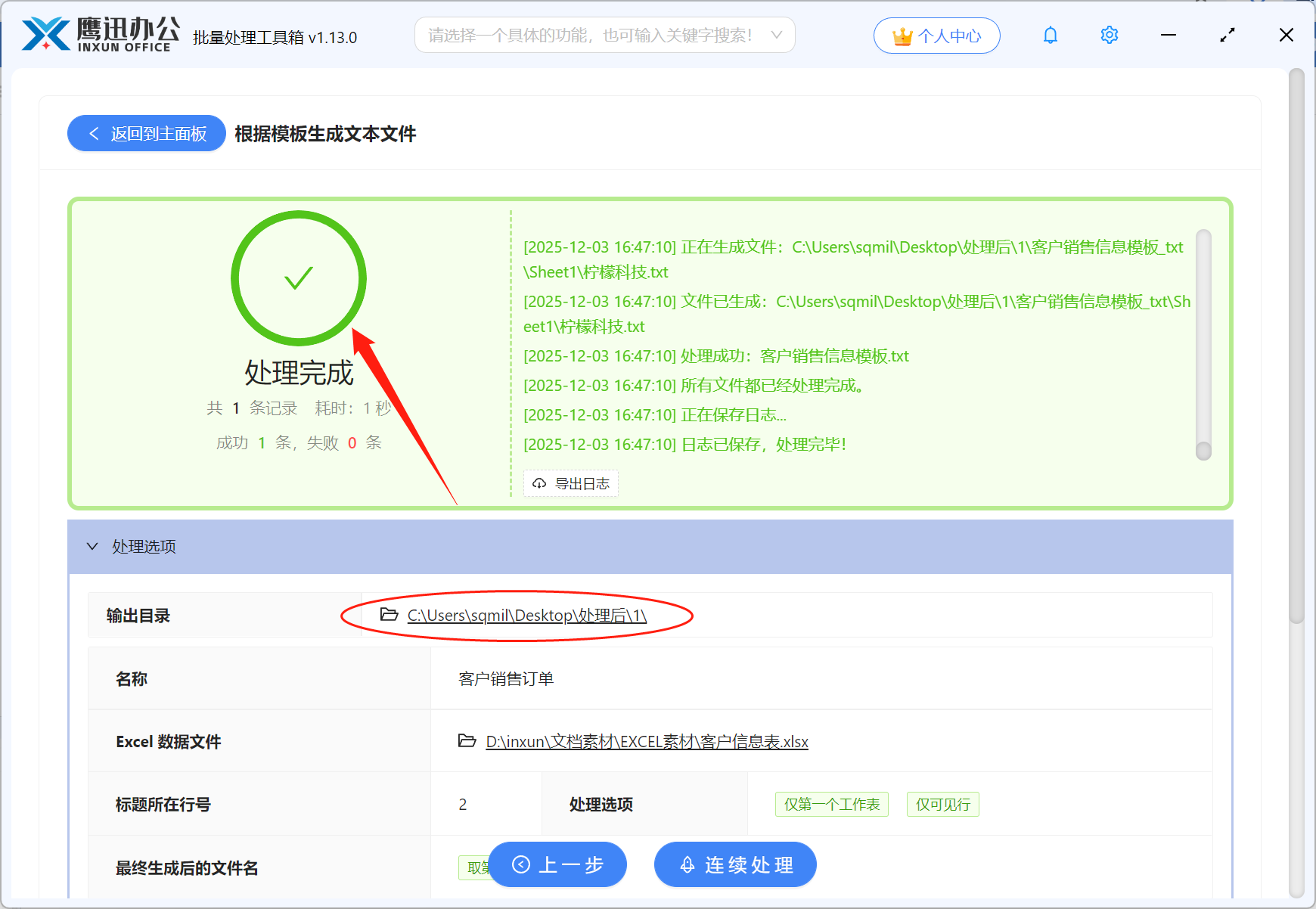Image resolution: width=1316 pixels, height=909 pixels.
Task: Click the megaphone icon on 连续处理
Action: tap(687, 864)
